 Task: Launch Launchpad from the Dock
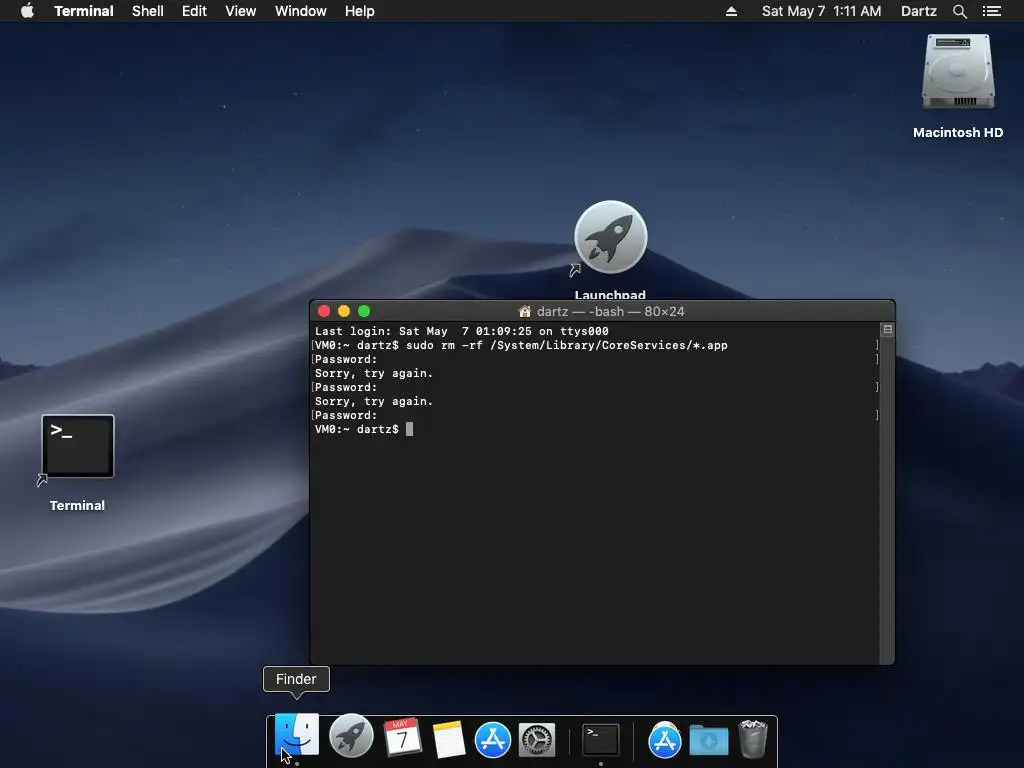pos(351,736)
